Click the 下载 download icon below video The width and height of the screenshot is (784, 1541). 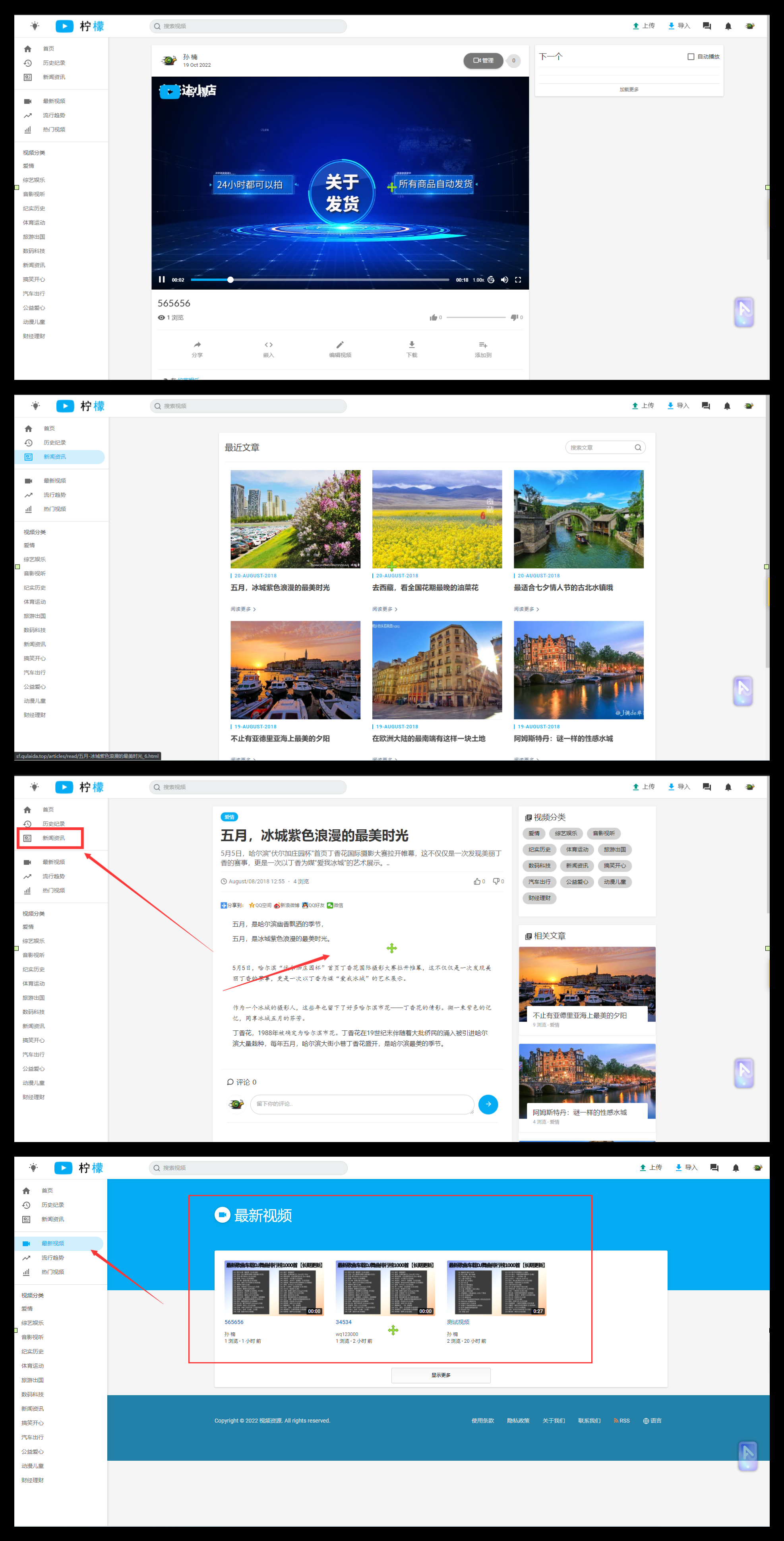[x=411, y=345]
